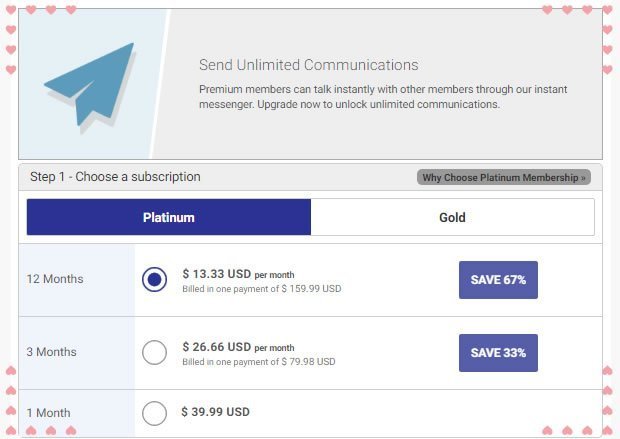Viewport: 620px width, 439px height.
Task: Select the 1 Month radio button
Action: pyautogui.click(x=154, y=413)
